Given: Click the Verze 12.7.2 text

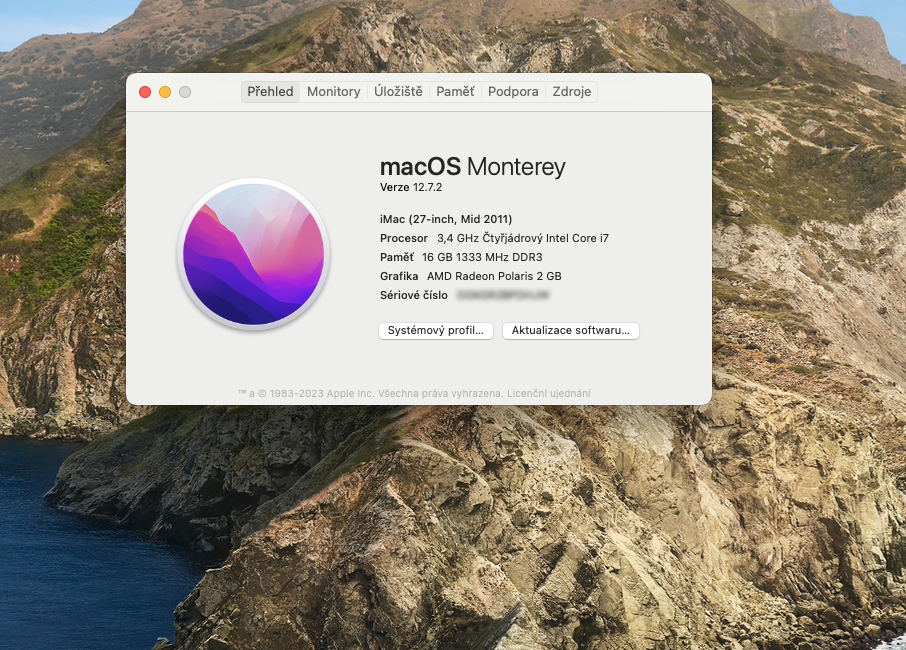Looking at the screenshot, I should pos(411,187).
